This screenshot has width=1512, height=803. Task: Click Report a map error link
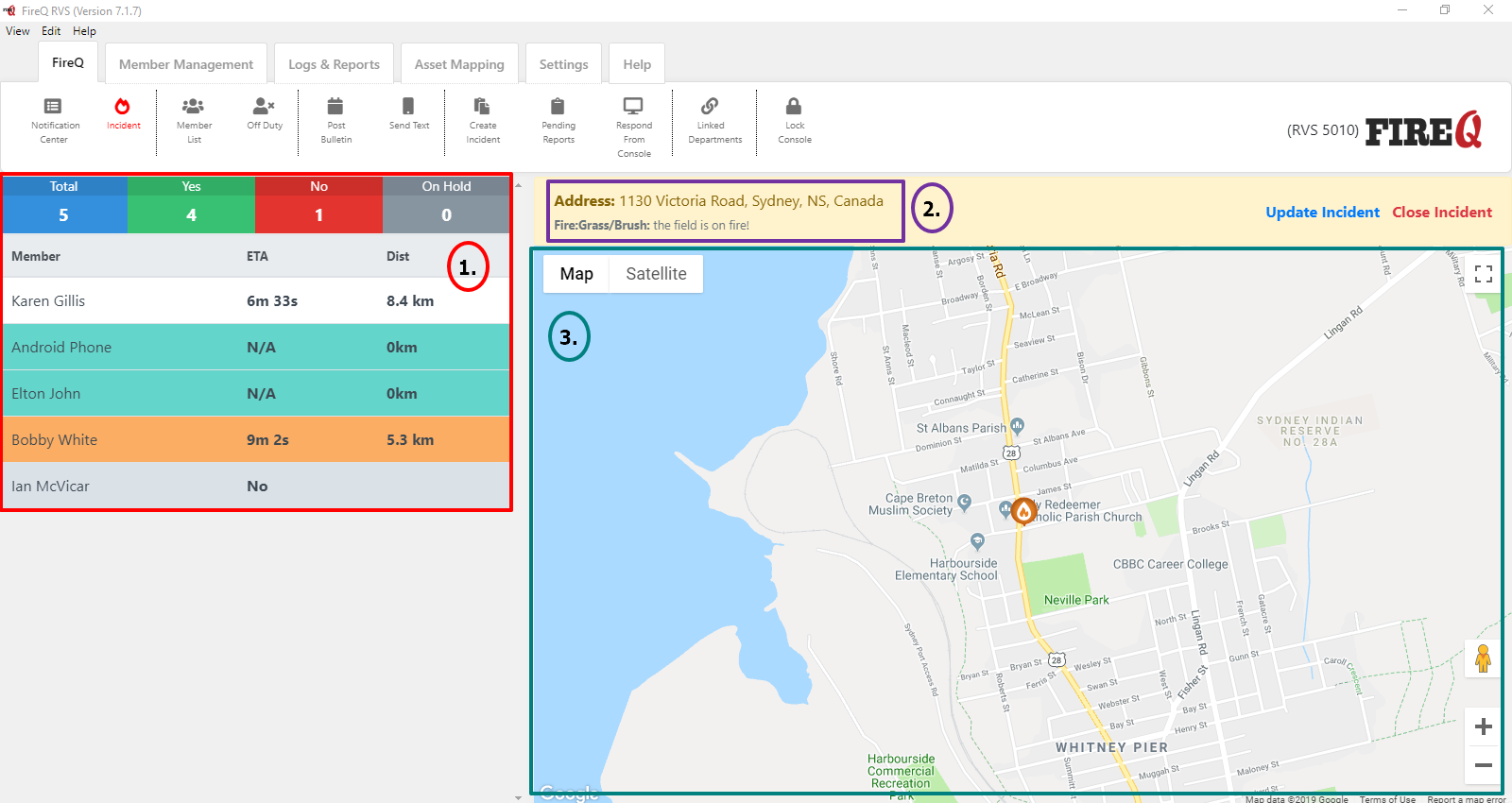pos(1466,799)
